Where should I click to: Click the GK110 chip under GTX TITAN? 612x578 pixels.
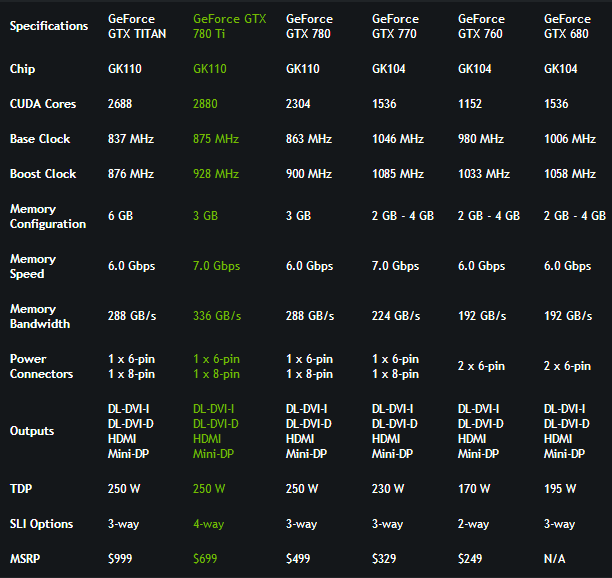click(125, 69)
